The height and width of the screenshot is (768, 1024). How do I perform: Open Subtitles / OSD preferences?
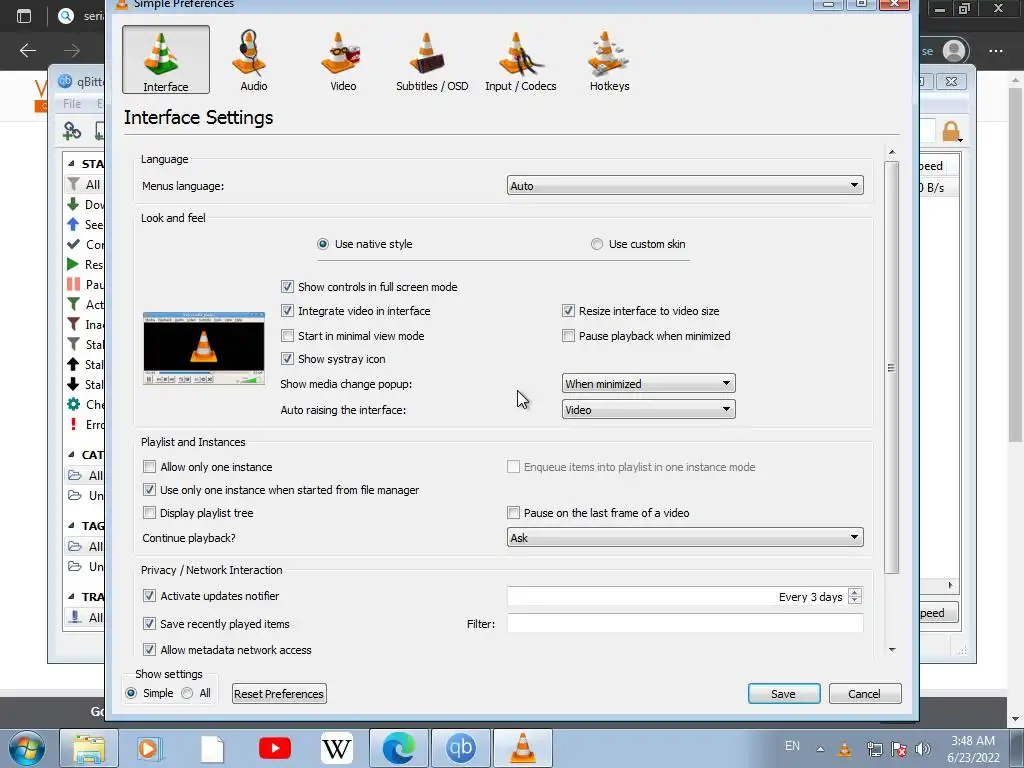pyautogui.click(x=432, y=60)
